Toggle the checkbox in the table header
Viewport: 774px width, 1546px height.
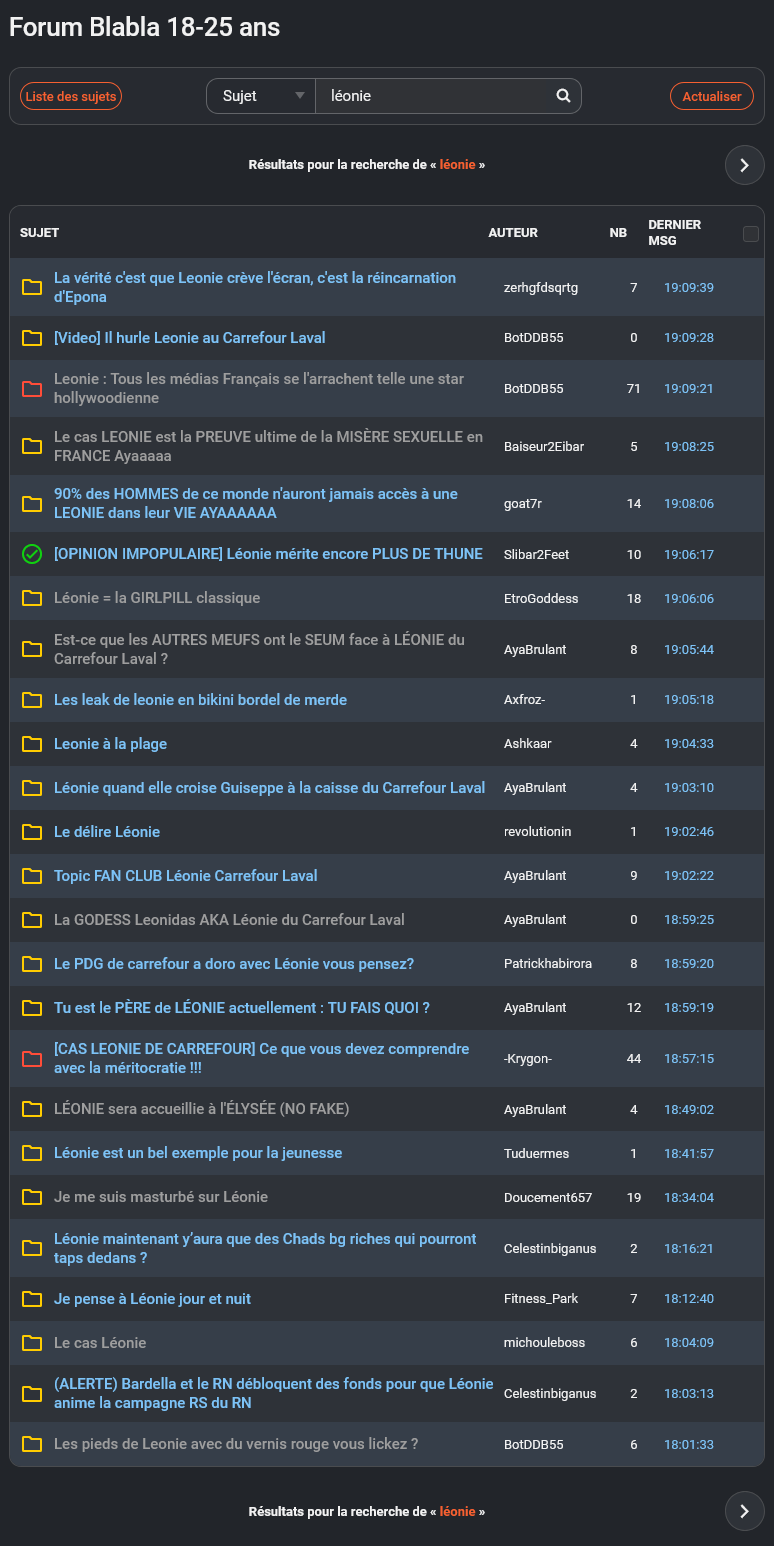click(x=751, y=234)
